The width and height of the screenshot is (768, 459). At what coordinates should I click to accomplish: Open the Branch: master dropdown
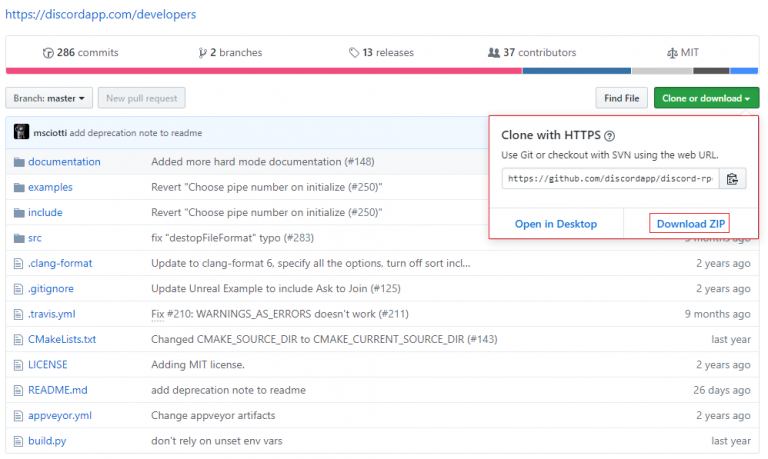50,98
